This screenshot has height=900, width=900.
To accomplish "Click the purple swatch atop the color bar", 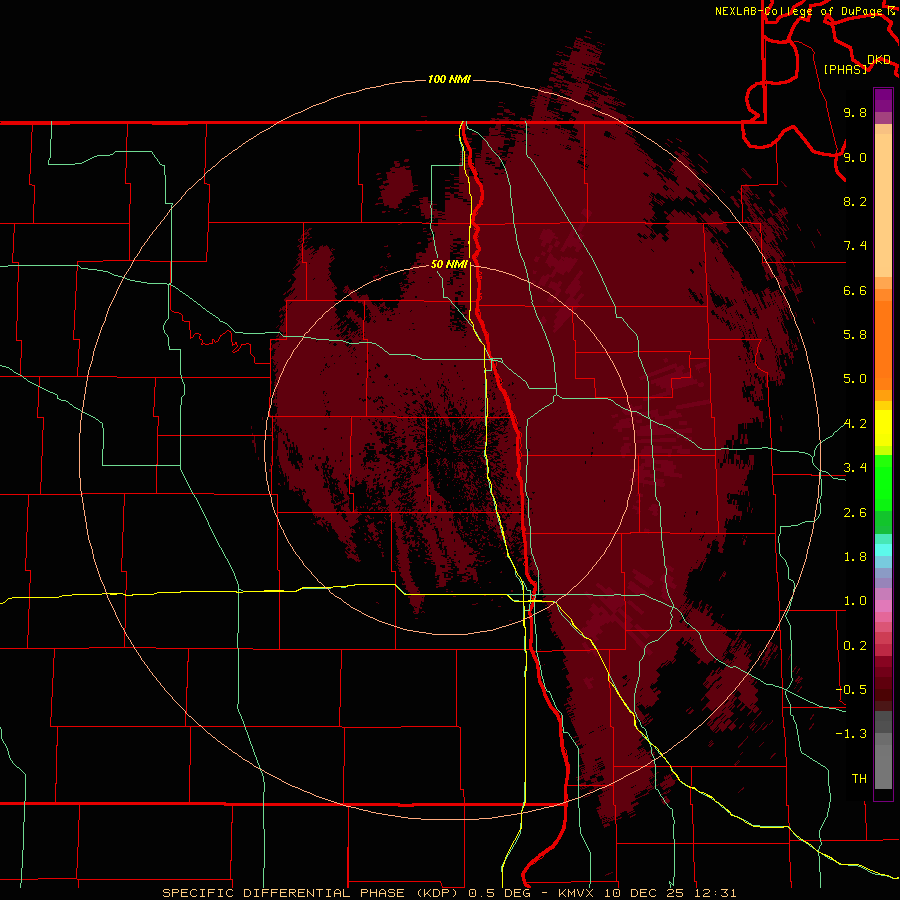I will click(883, 100).
